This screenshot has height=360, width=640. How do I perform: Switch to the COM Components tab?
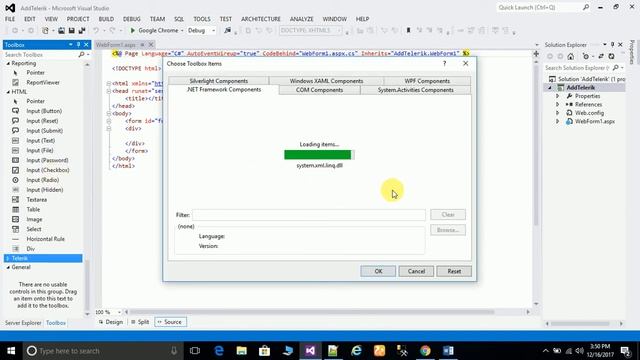pos(320,90)
